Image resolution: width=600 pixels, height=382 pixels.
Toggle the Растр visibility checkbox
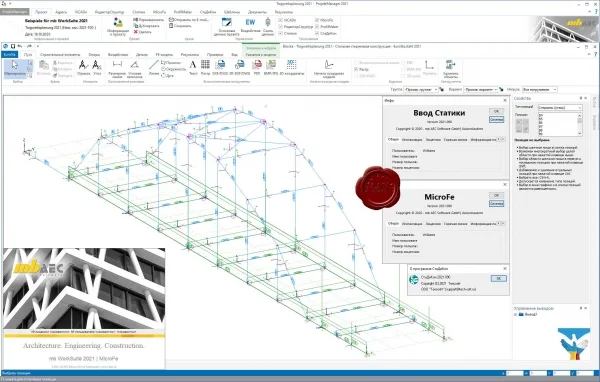click(x=356, y=69)
